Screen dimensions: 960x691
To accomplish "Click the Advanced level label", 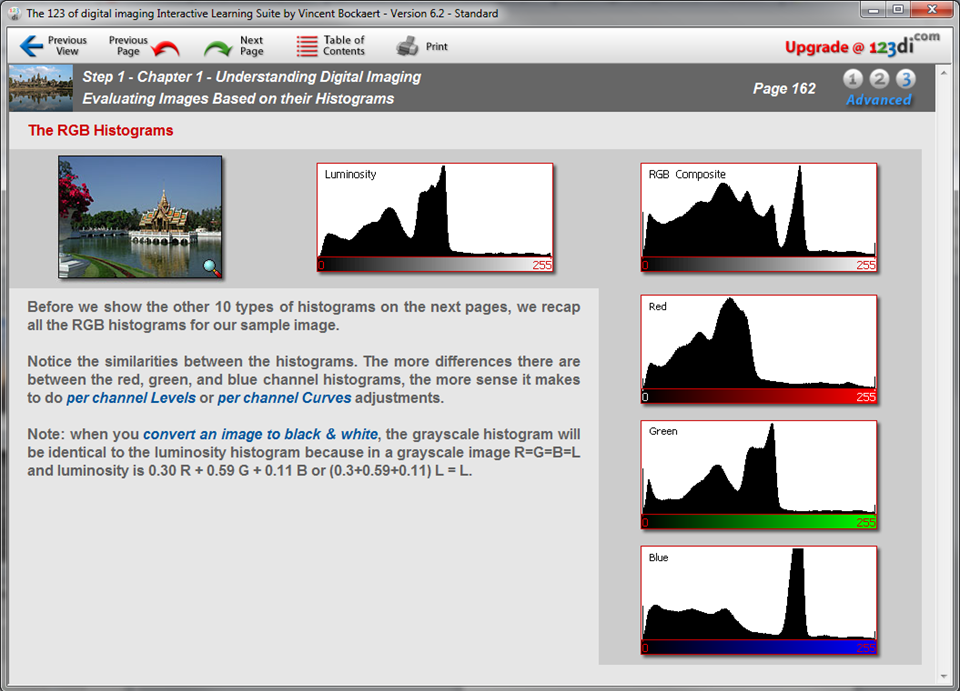I will tap(879, 100).
